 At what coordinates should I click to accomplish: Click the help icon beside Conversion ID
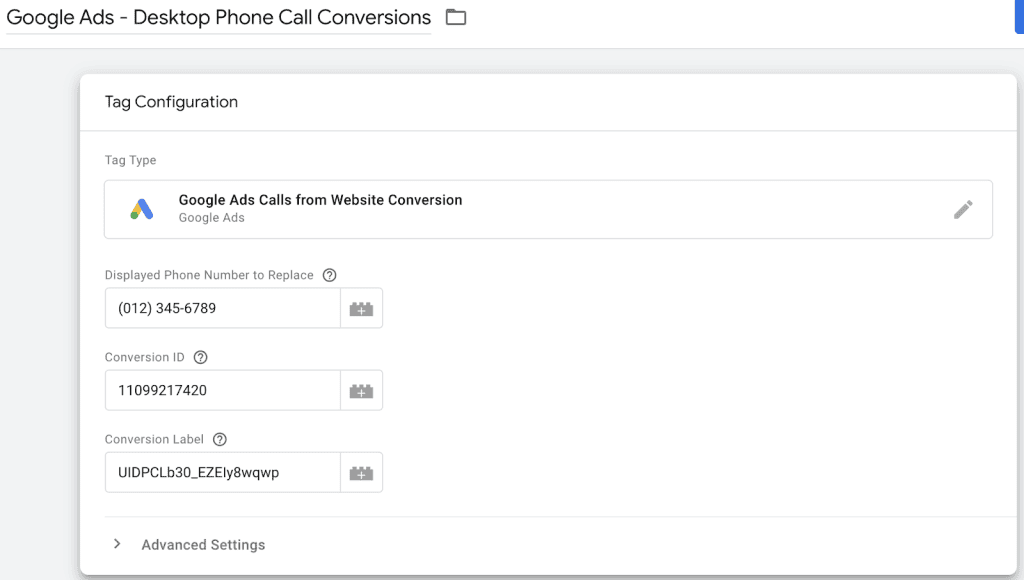point(198,356)
